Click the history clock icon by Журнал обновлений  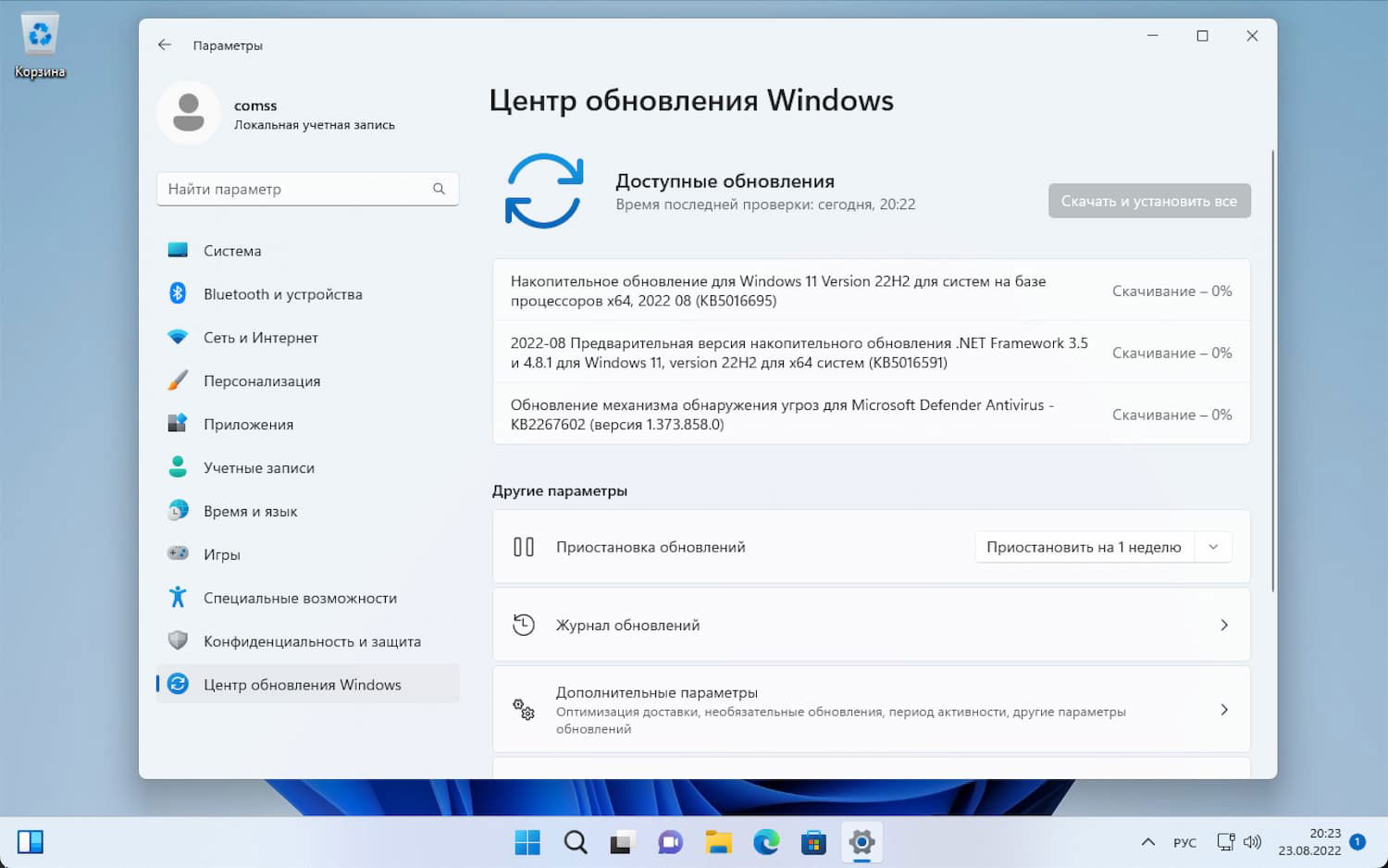point(524,625)
